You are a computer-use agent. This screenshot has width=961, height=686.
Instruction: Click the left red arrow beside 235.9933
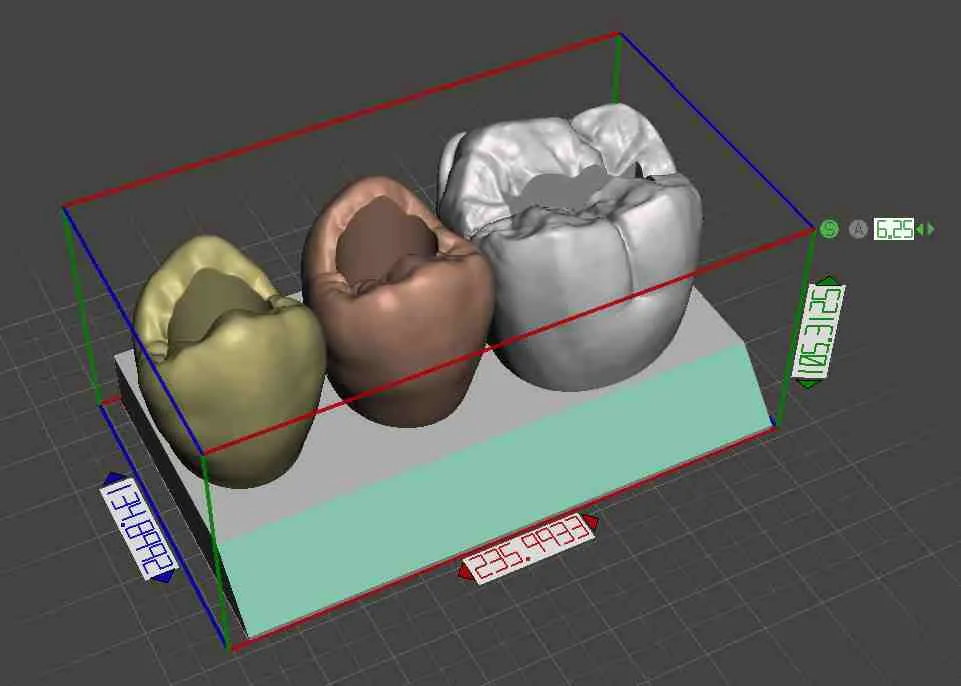[465, 572]
